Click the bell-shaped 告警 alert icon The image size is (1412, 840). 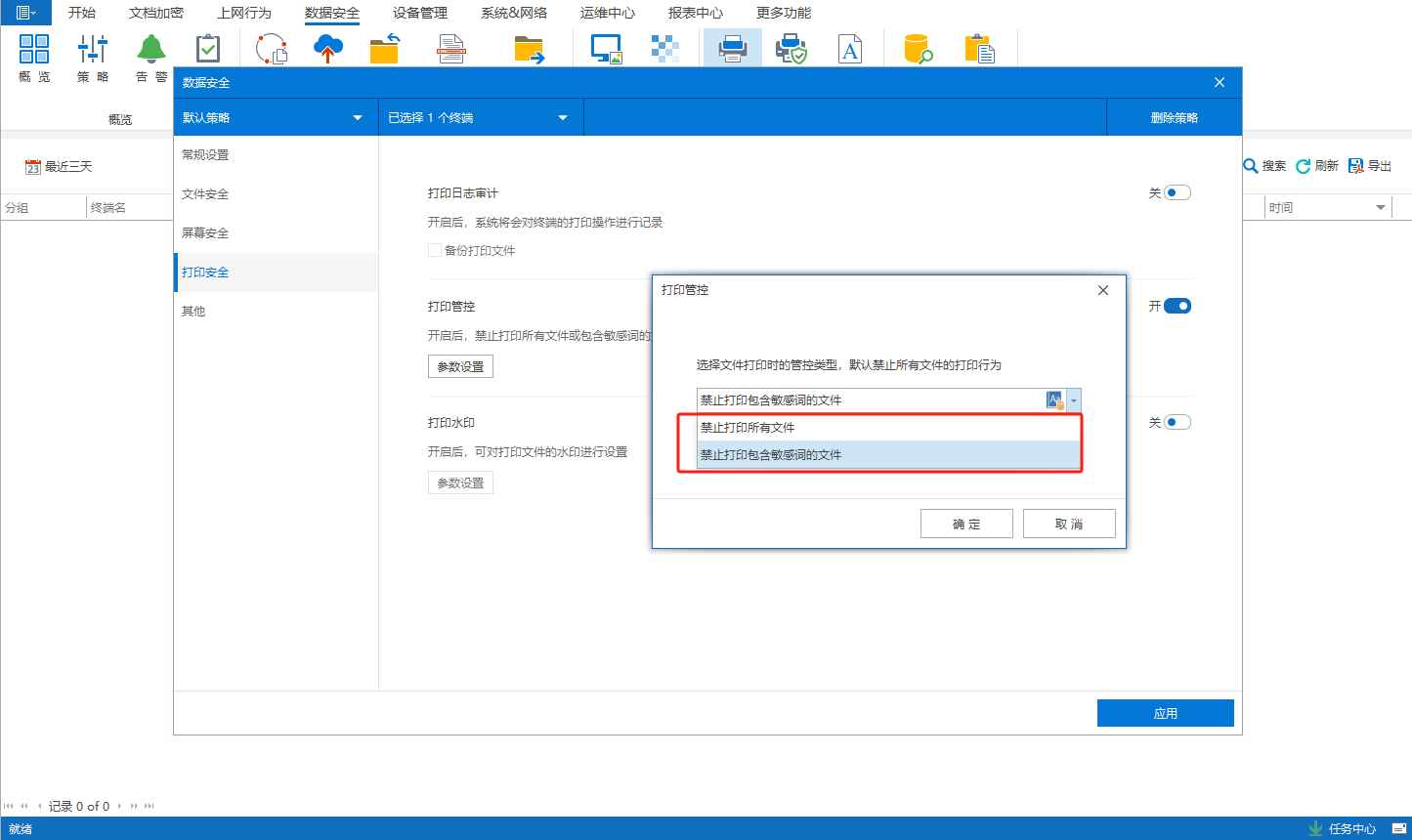point(150,49)
